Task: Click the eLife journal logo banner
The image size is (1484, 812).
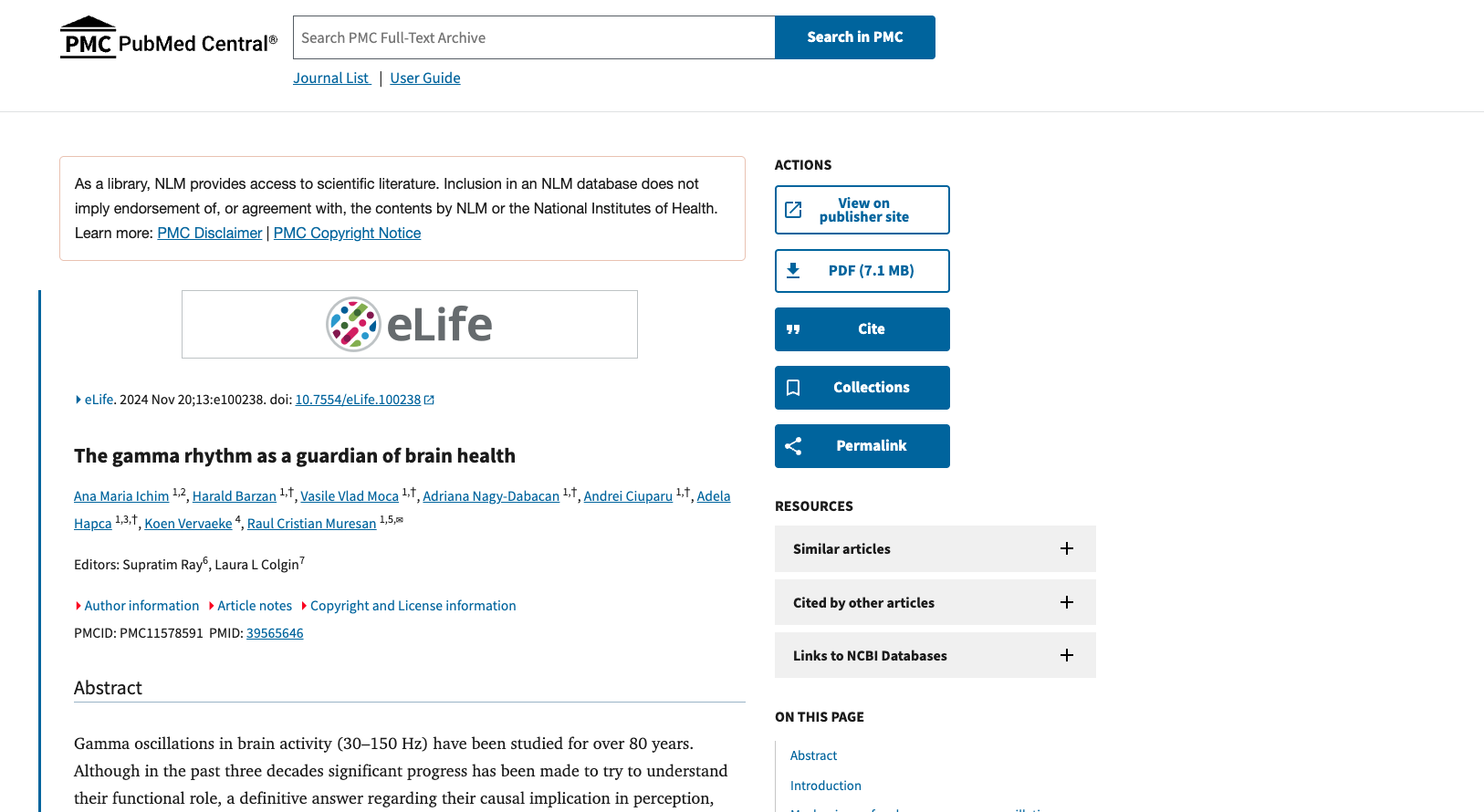Action: coord(409,324)
